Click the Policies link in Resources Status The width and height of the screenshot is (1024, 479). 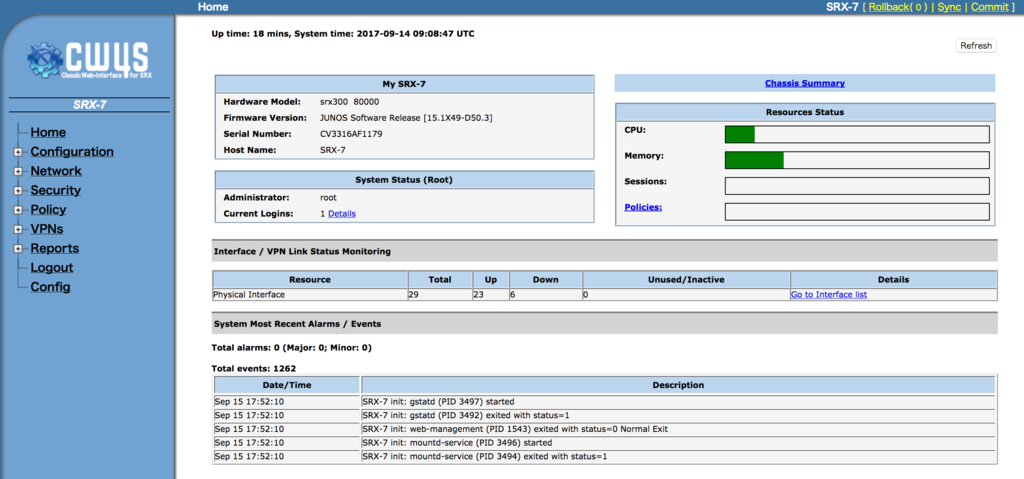point(643,207)
